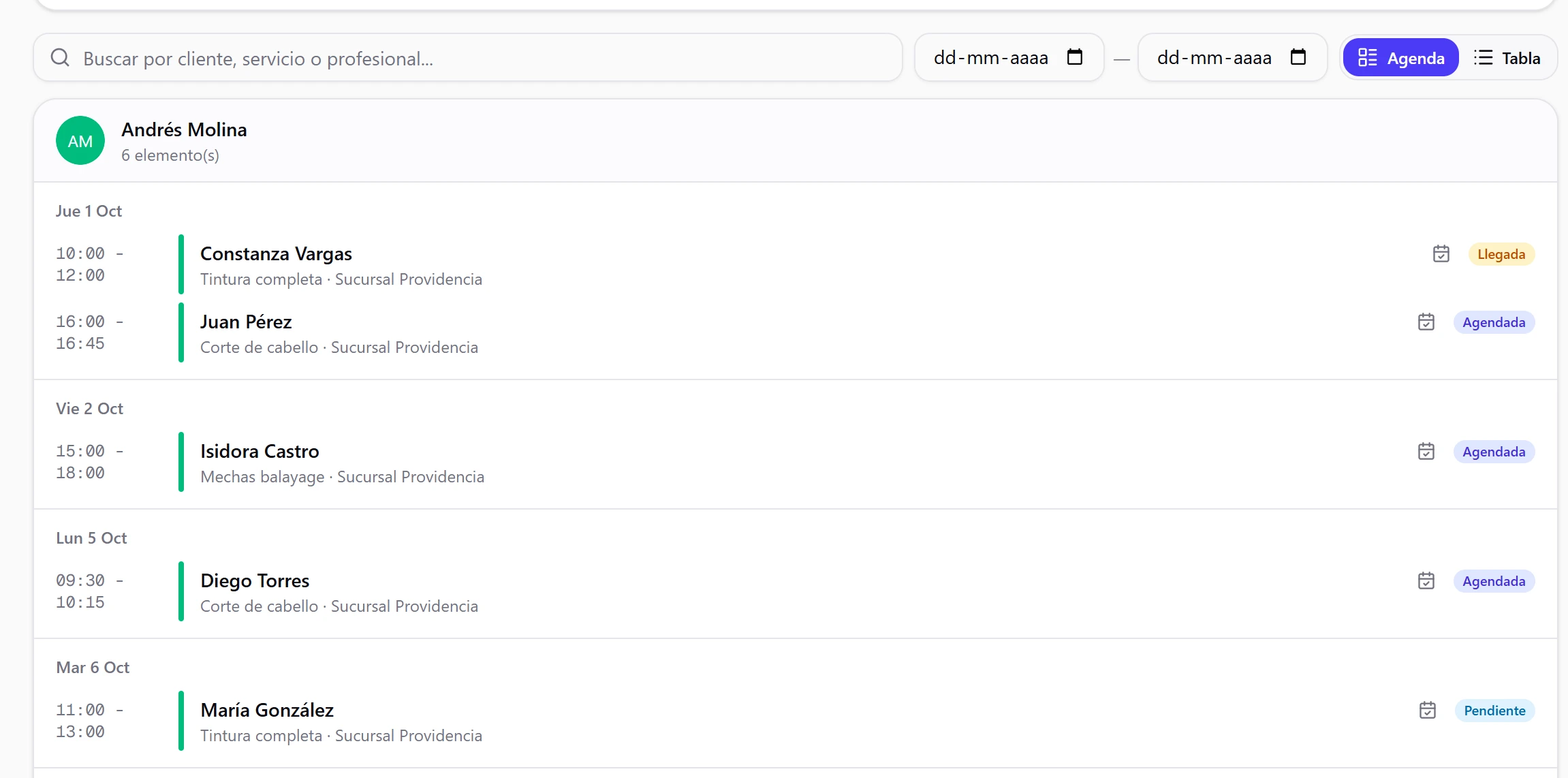This screenshot has height=778, width=1568.
Task: Open María González appointment
Action: point(795,721)
